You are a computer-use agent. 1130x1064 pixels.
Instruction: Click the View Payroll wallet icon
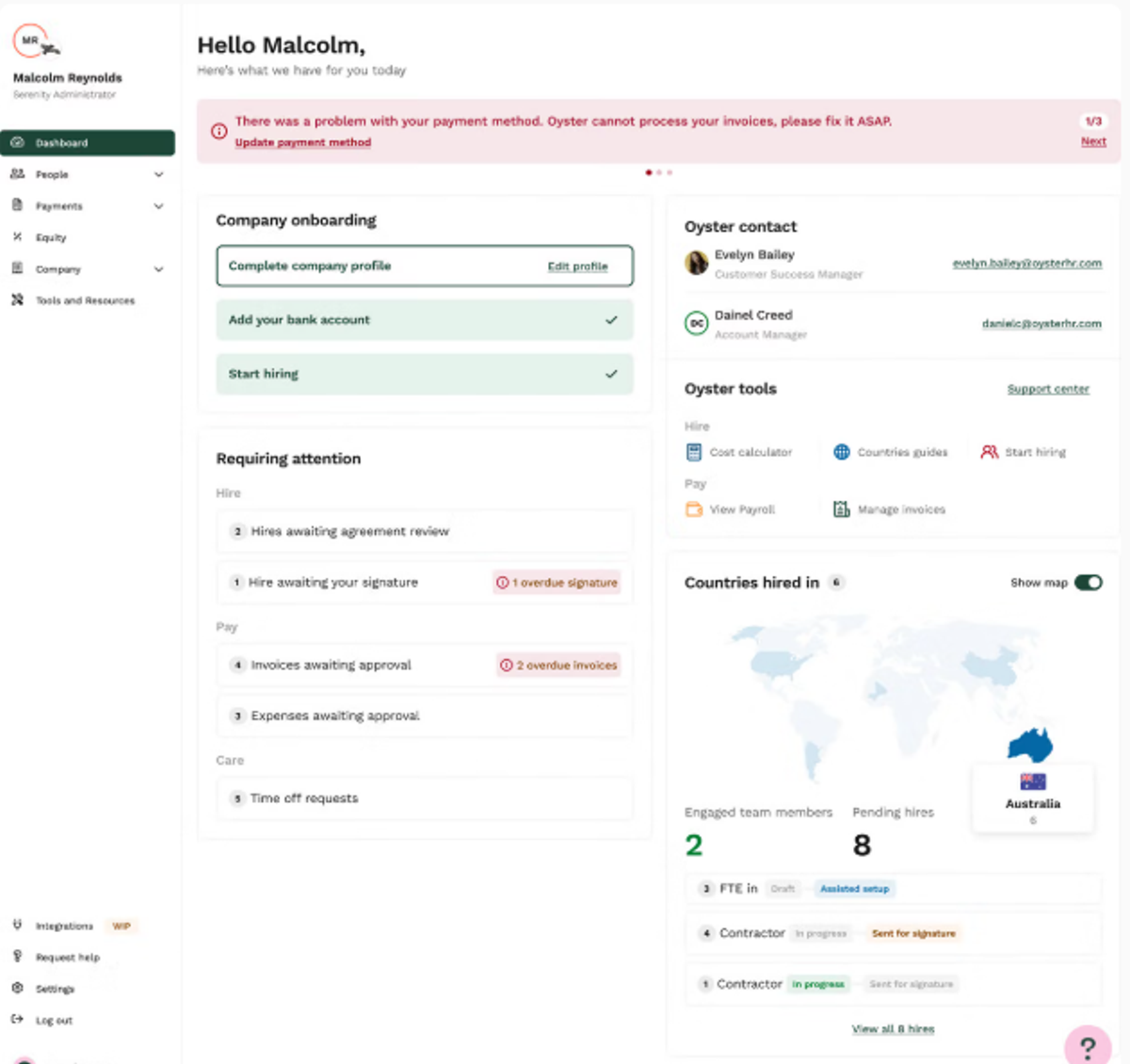tap(694, 509)
